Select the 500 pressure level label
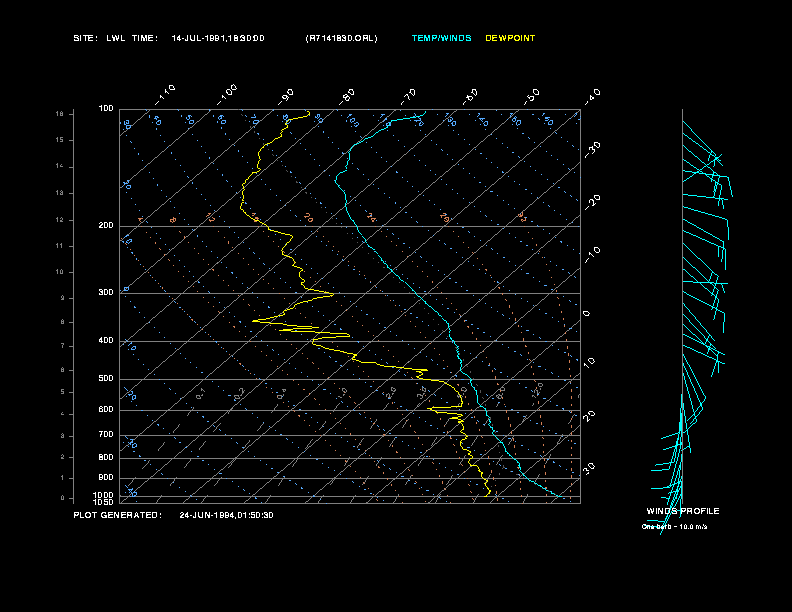This screenshot has width=792, height=612. tap(106, 379)
